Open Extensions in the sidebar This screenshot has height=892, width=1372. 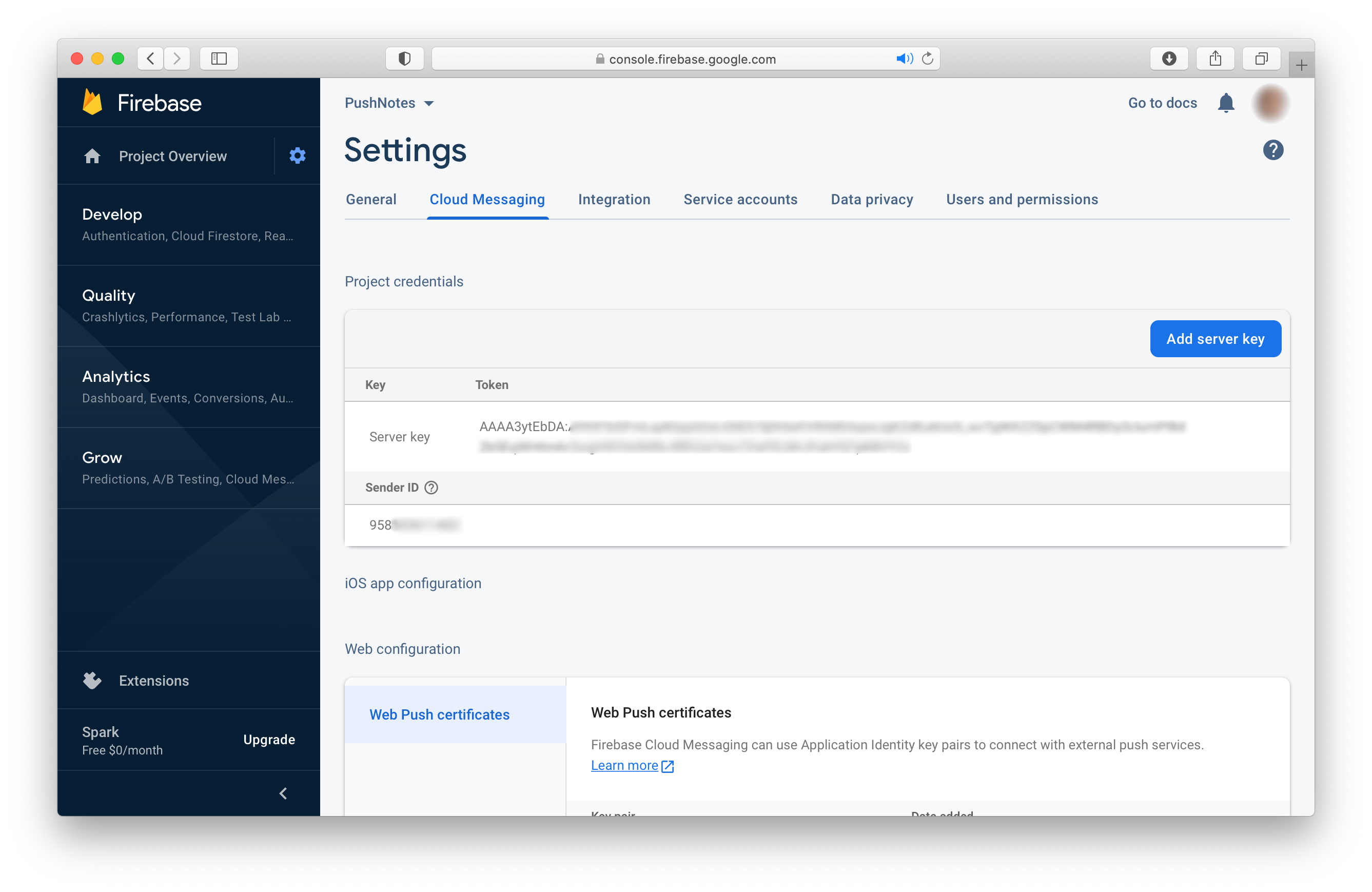click(x=154, y=681)
